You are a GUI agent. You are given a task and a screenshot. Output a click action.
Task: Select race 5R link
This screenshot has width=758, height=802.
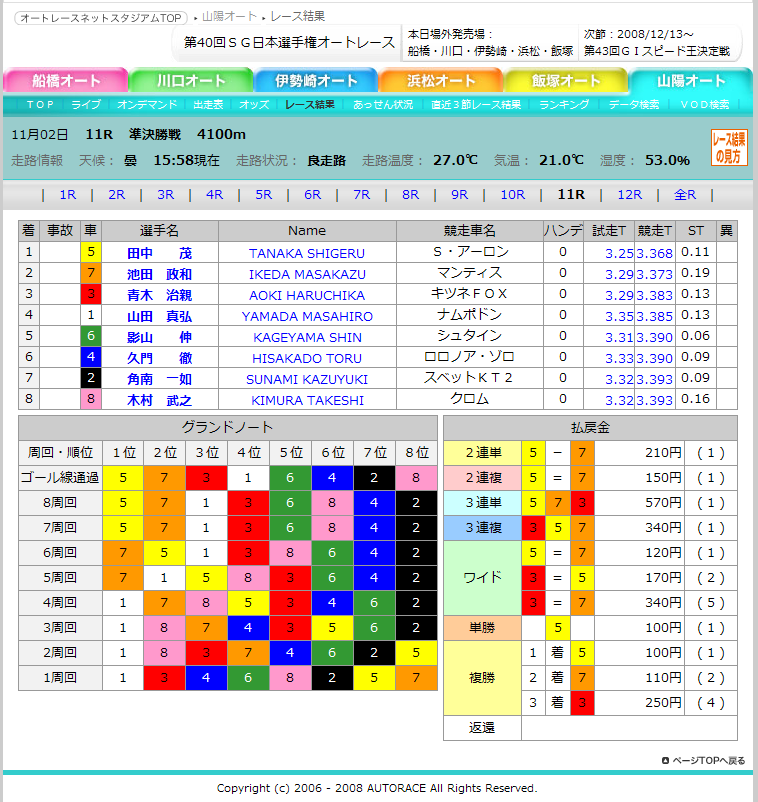pyautogui.click(x=263, y=195)
